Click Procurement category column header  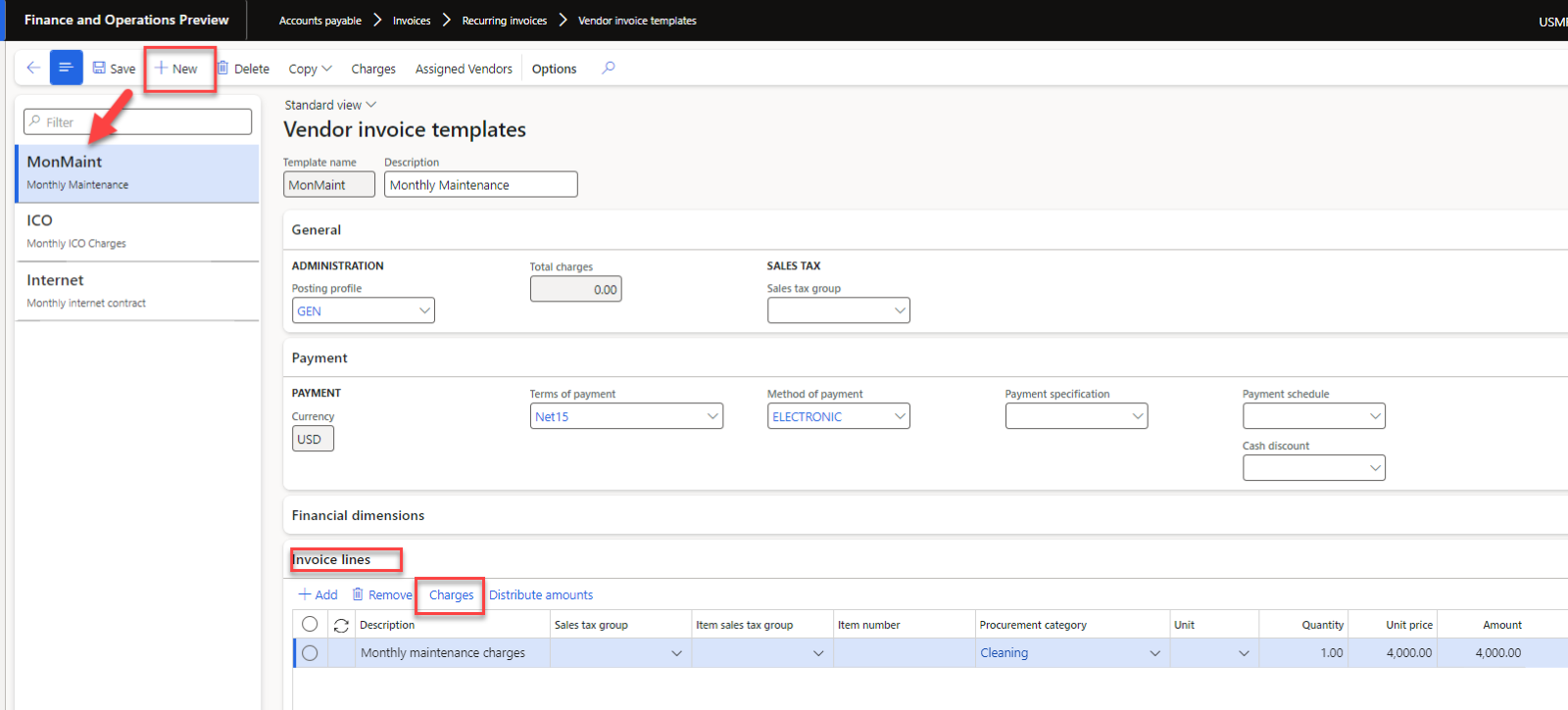[1033, 625]
